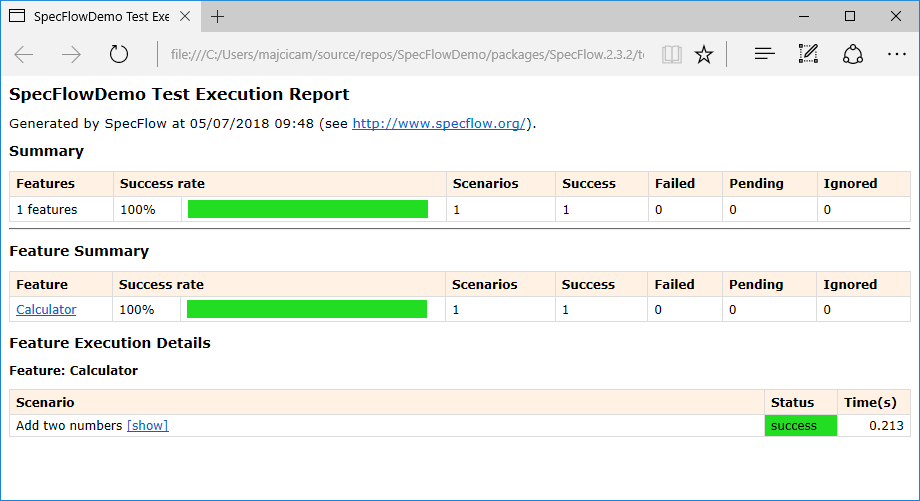The image size is (920, 501).
Task: Click the 'Feature Summary' heading
Action: coord(79,251)
